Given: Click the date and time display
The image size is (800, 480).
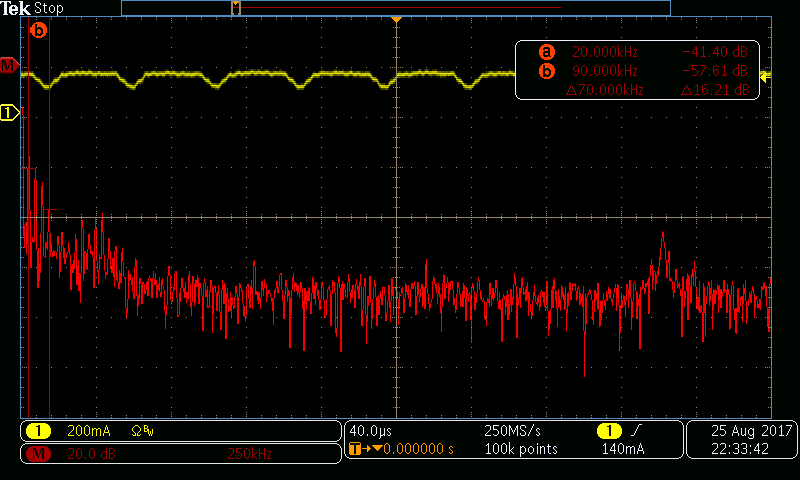Looking at the screenshot, I should click(x=742, y=440).
